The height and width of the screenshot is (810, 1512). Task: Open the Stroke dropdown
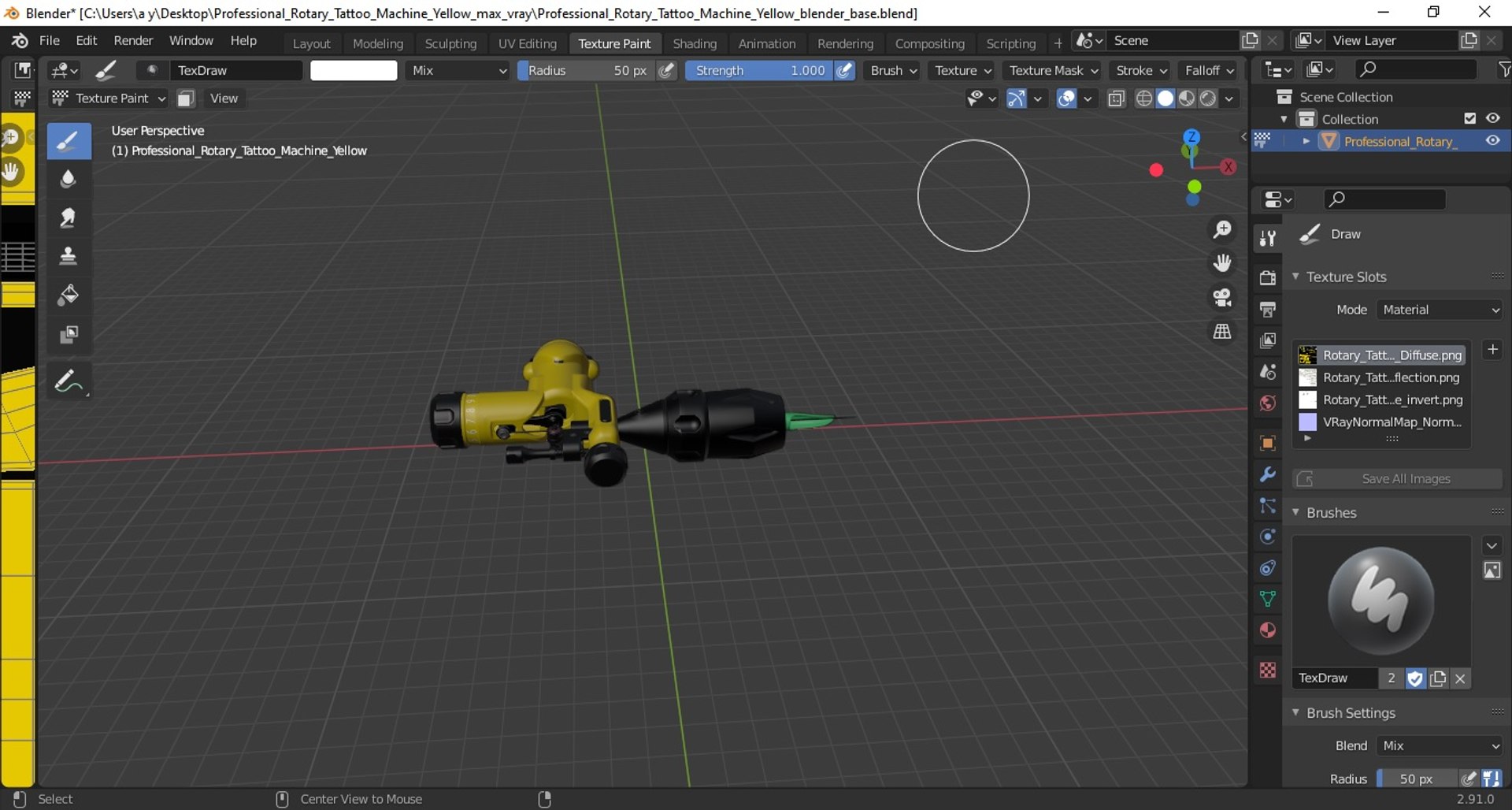click(x=1140, y=70)
